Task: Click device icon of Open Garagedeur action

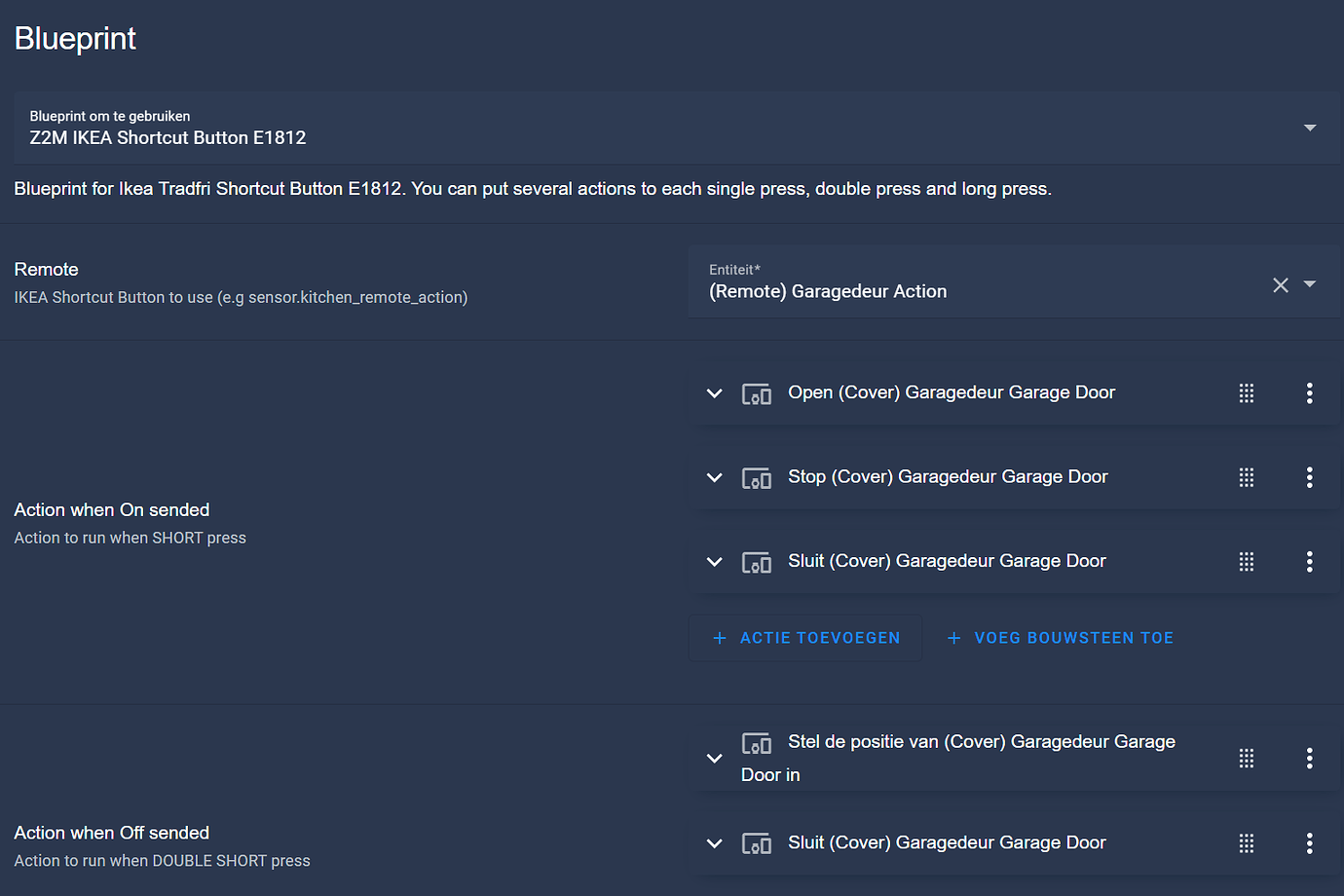Action: 757,393
